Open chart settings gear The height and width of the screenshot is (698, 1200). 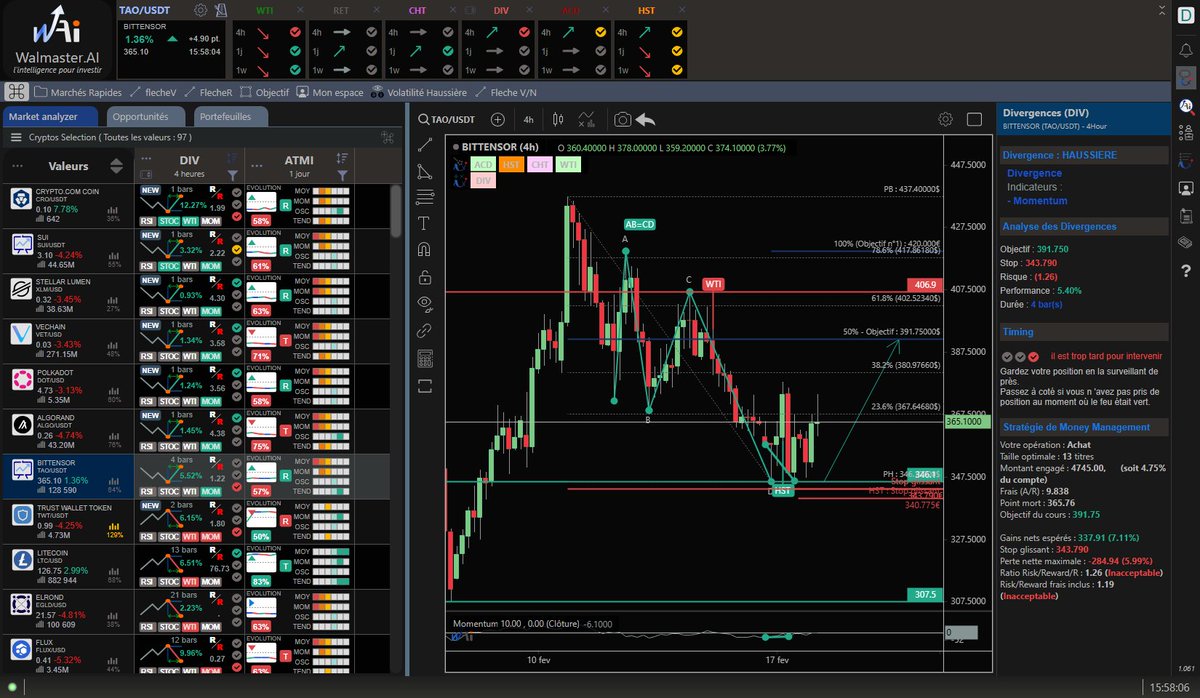coord(945,120)
